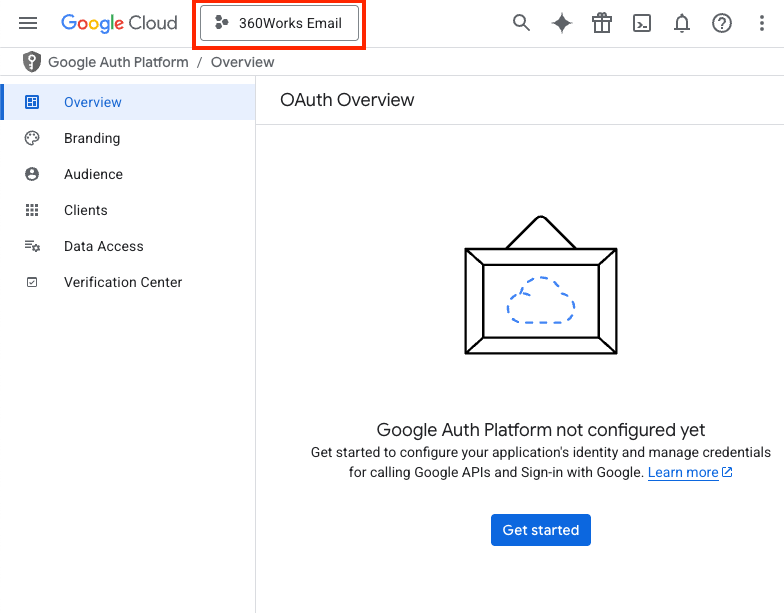784x613 pixels.
Task: Open Gemini AI sparkle assistant
Action: point(562,23)
